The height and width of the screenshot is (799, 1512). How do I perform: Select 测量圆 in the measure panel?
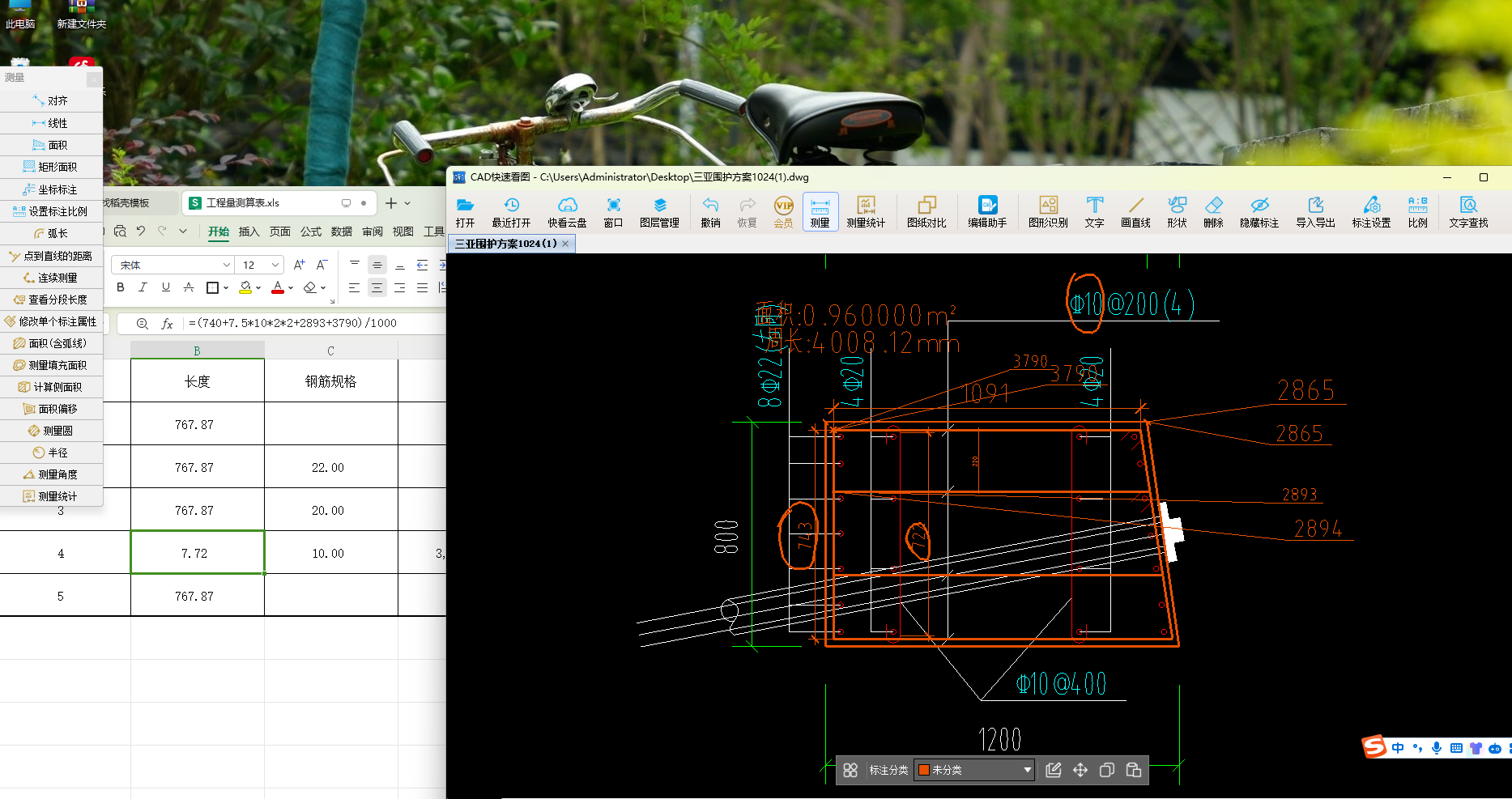51,431
